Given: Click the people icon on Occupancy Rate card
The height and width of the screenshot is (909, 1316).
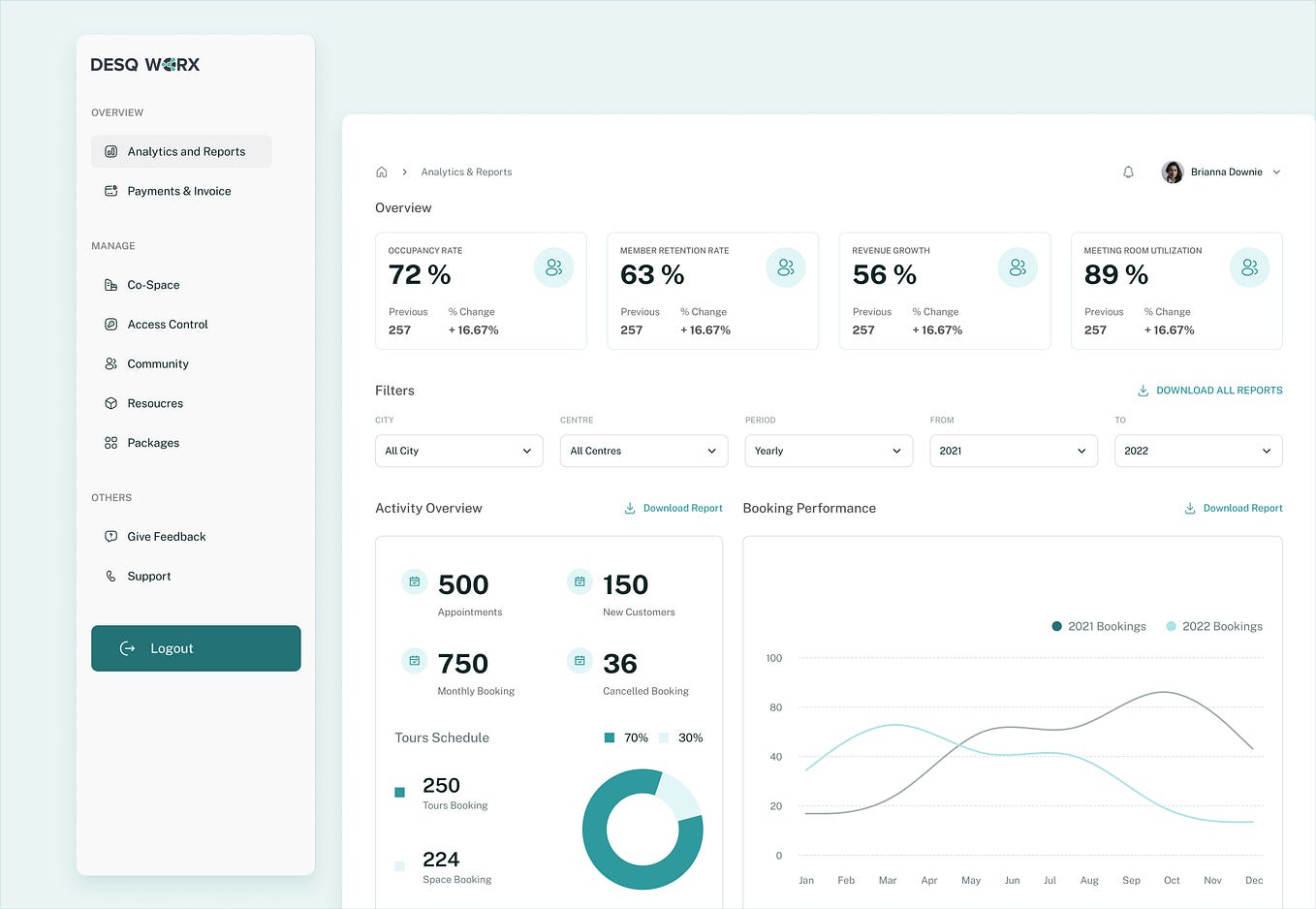Looking at the screenshot, I should [x=553, y=266].
